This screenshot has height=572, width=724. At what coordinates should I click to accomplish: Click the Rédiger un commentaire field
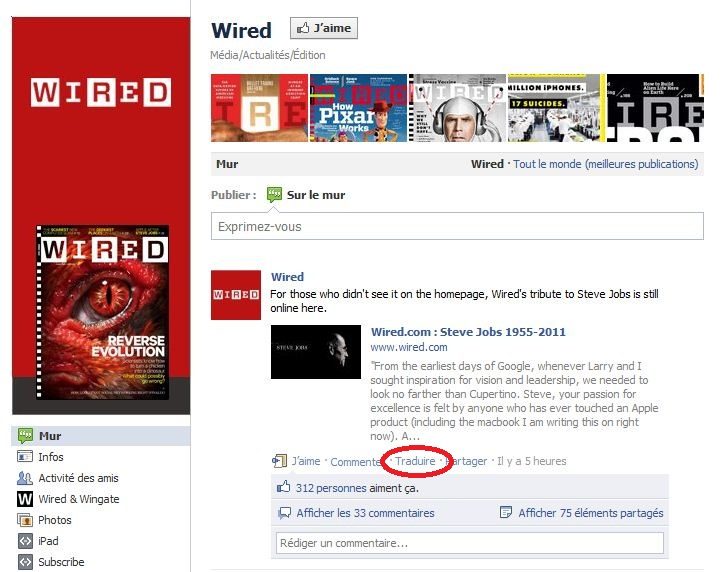(x=469, y=543)
